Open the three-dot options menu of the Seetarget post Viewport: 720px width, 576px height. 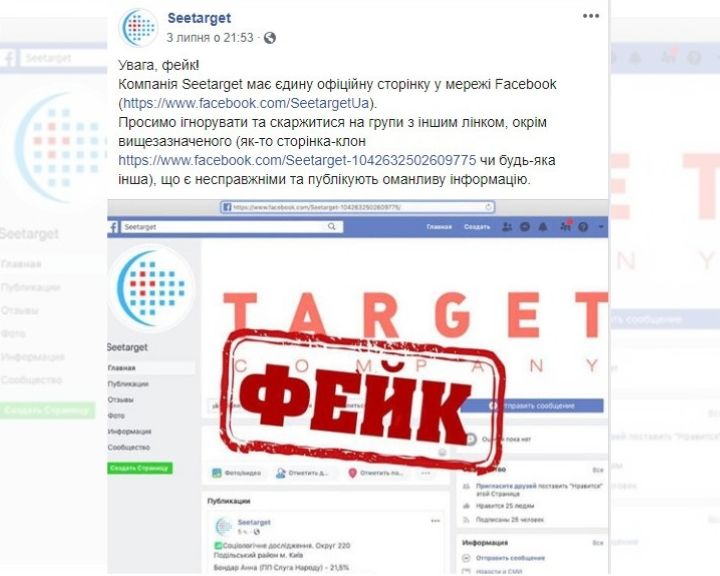(591, 16)
